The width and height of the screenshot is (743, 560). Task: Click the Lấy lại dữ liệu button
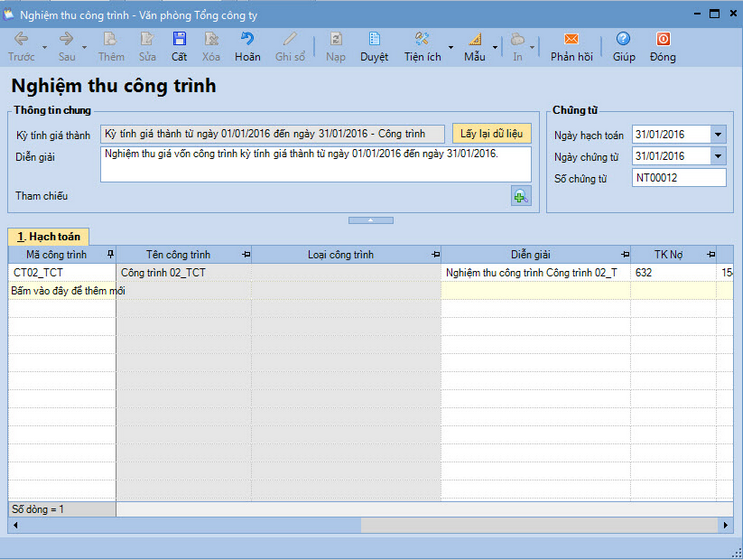tap(491, 134)
